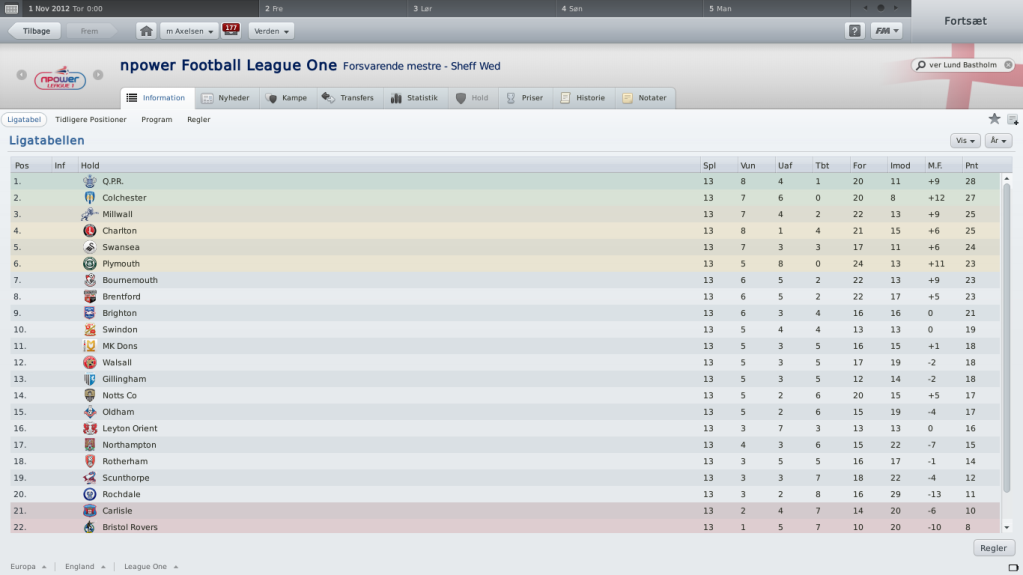The height and width of the screenshot is (575, 1023).
Task: Open the Colchester team link
Action: click(124, 198)
